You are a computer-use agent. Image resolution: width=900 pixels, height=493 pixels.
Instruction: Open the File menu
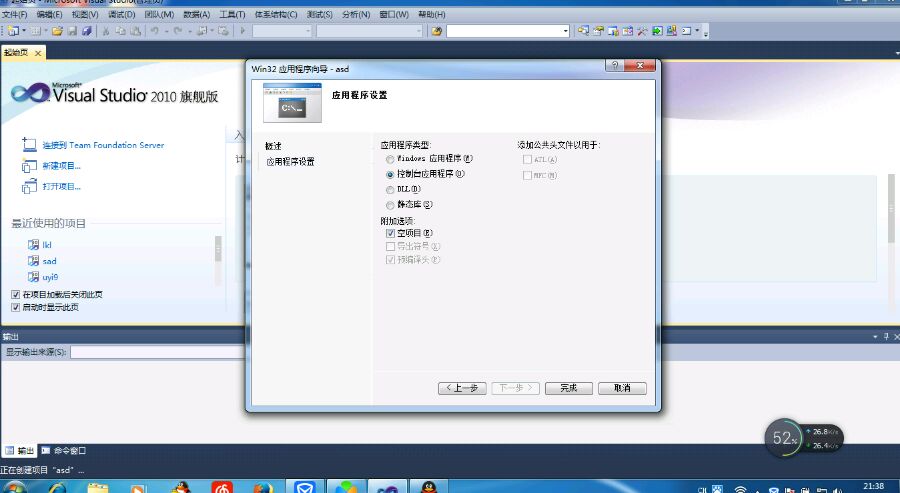(14, 14)
